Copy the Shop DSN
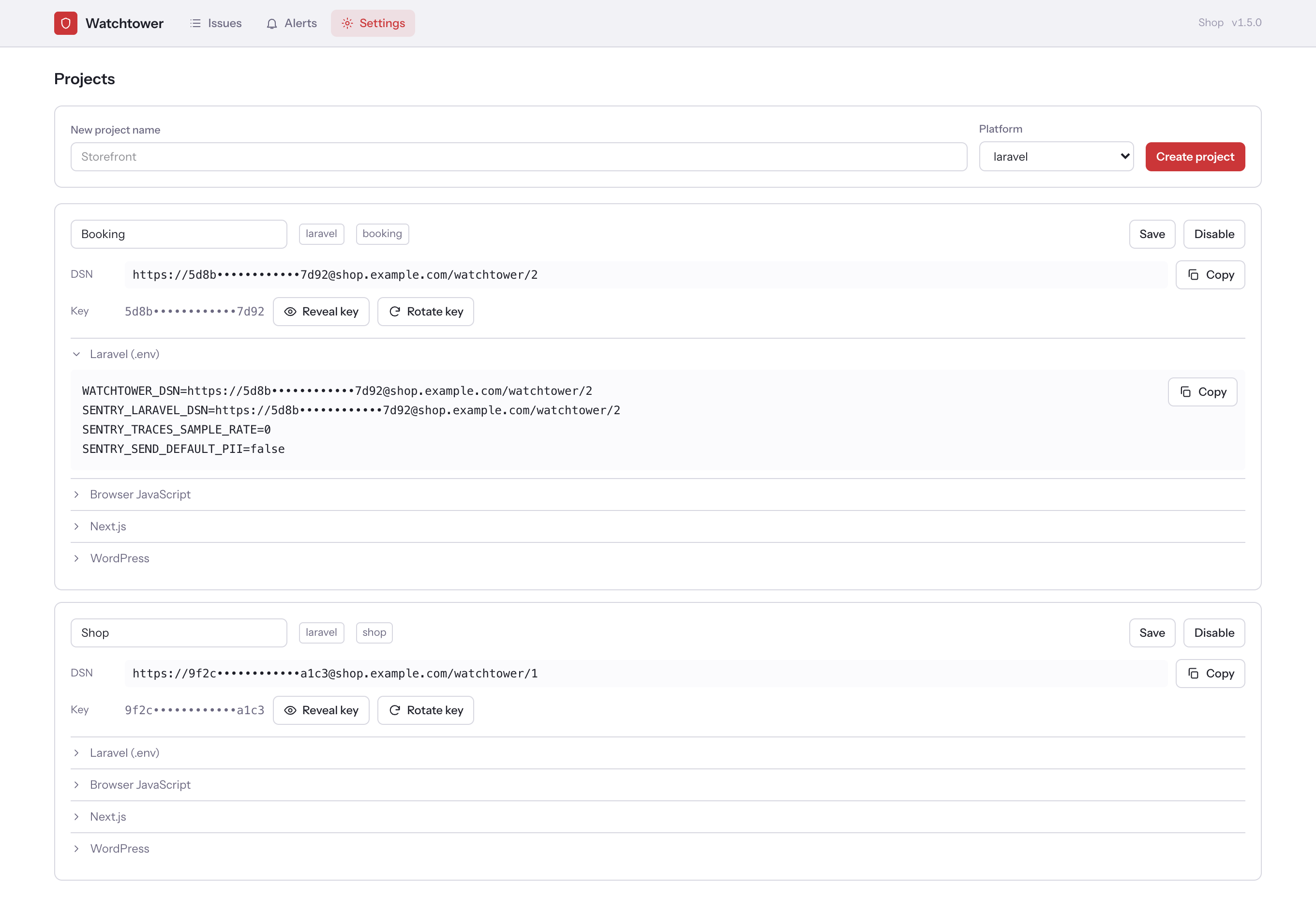This screenshot has height=900, width=1316. point(1211,674)
